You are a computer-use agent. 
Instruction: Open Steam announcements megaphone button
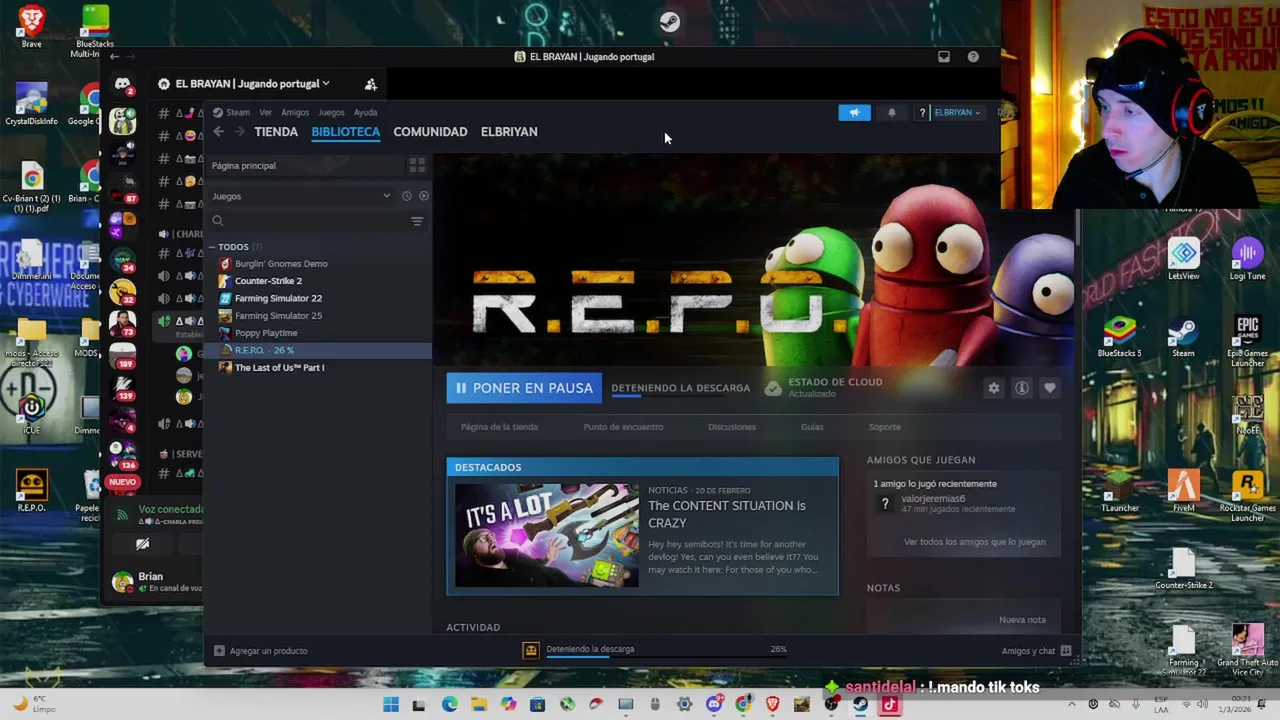point(854,113)
